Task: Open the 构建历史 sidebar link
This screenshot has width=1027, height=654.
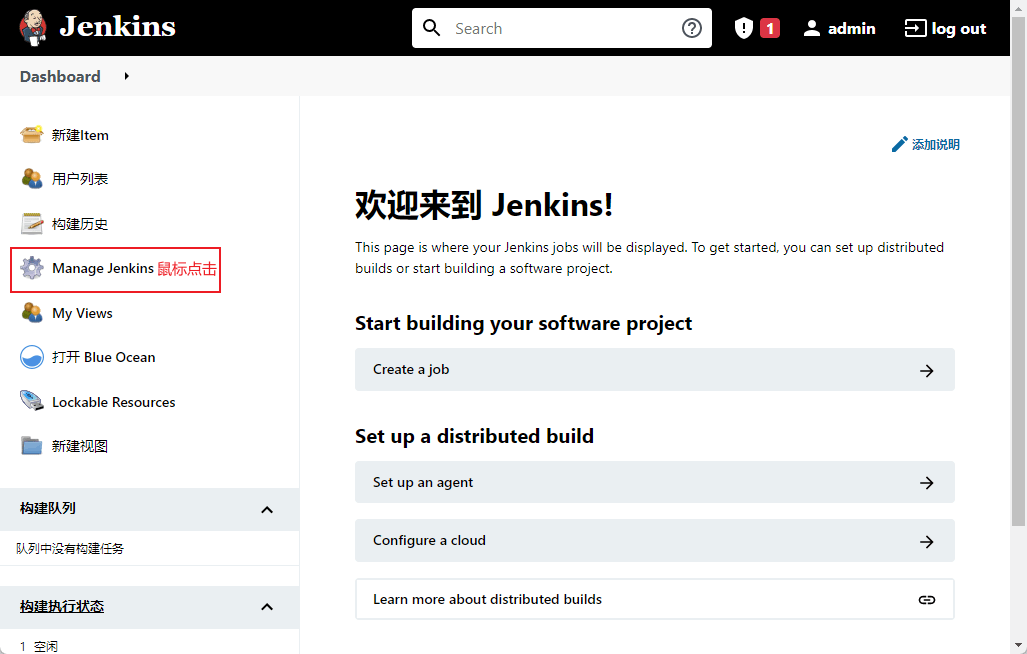Action: point(80,224)
